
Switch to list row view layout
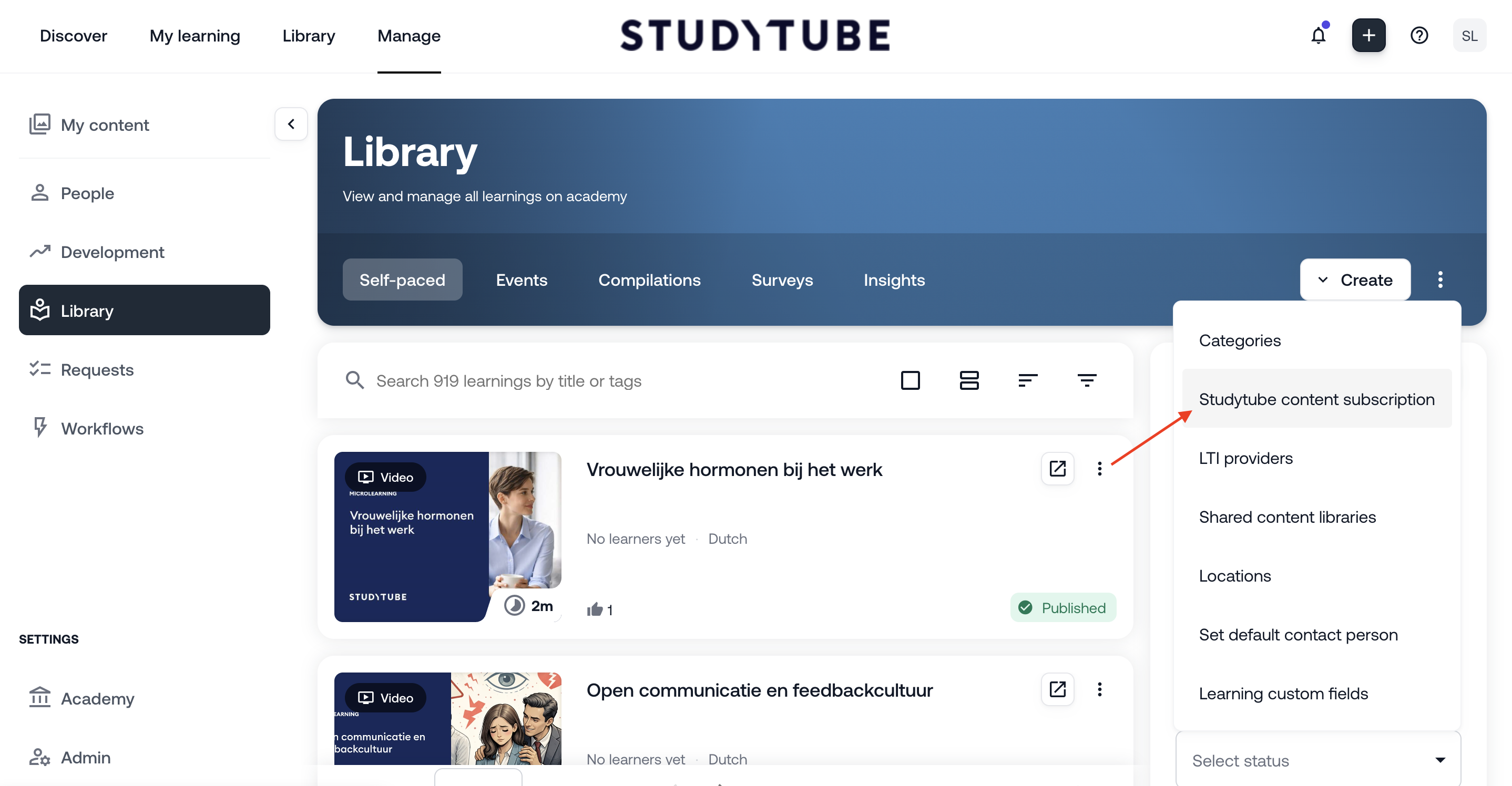coord(969,381)
